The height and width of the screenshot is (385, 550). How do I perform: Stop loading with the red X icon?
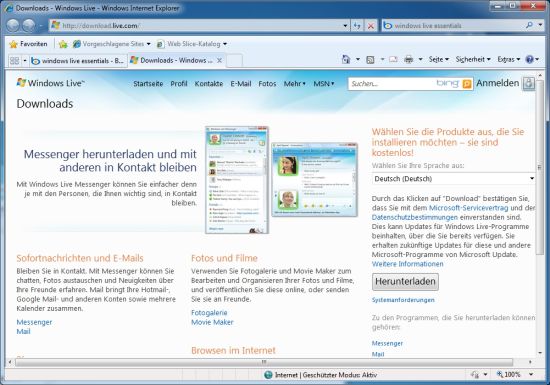point(370,25)
